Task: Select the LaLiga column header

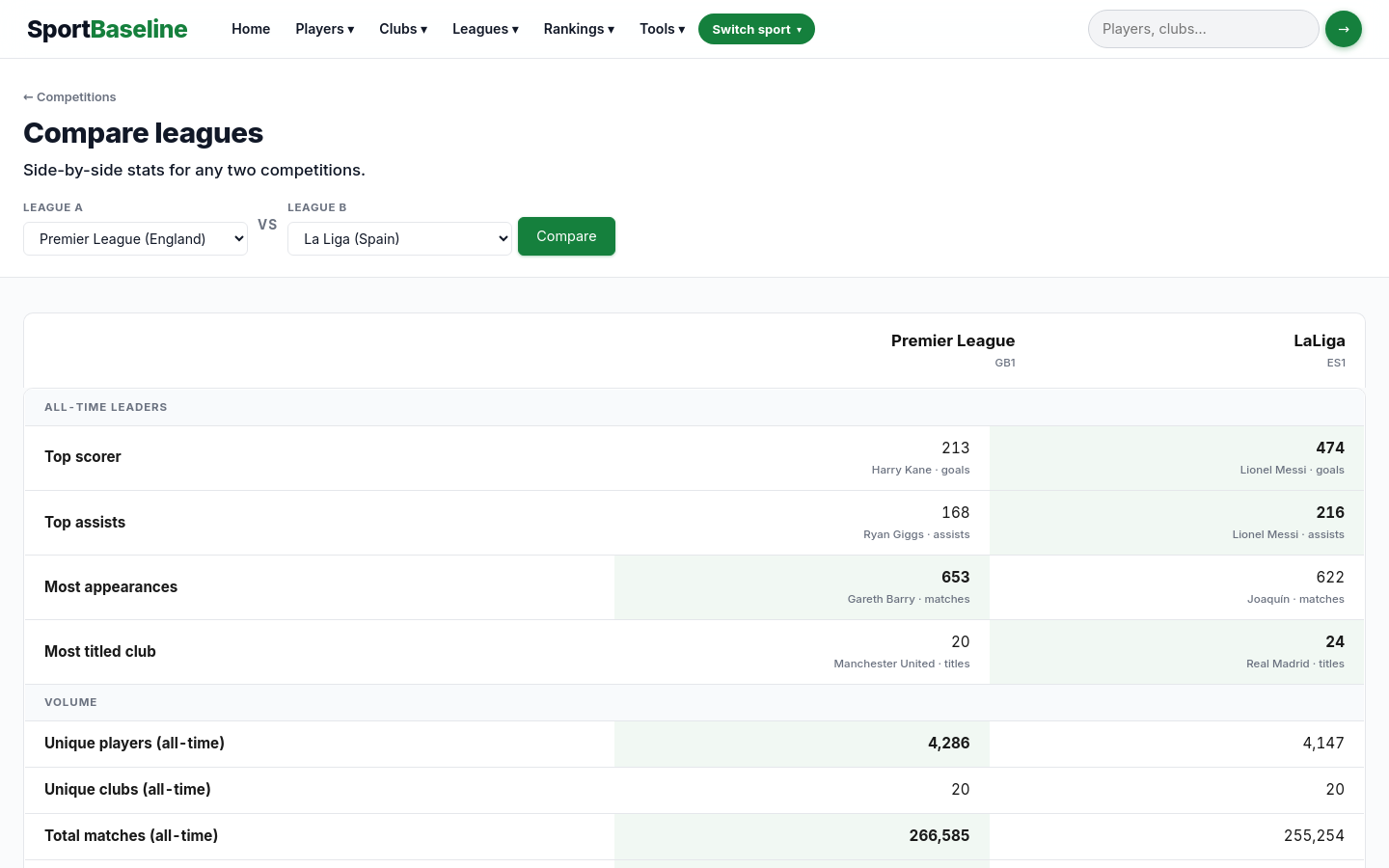Action: [1319, 340]
